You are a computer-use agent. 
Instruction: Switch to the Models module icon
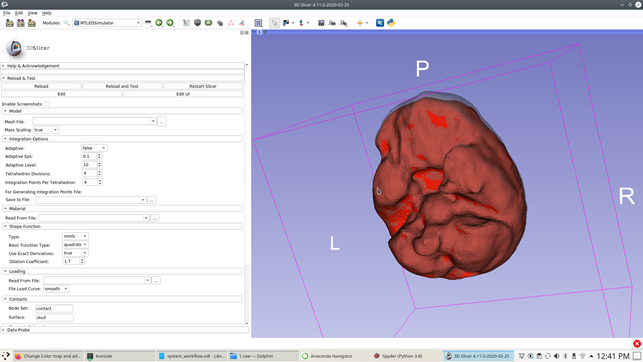[x=208, y=23]
